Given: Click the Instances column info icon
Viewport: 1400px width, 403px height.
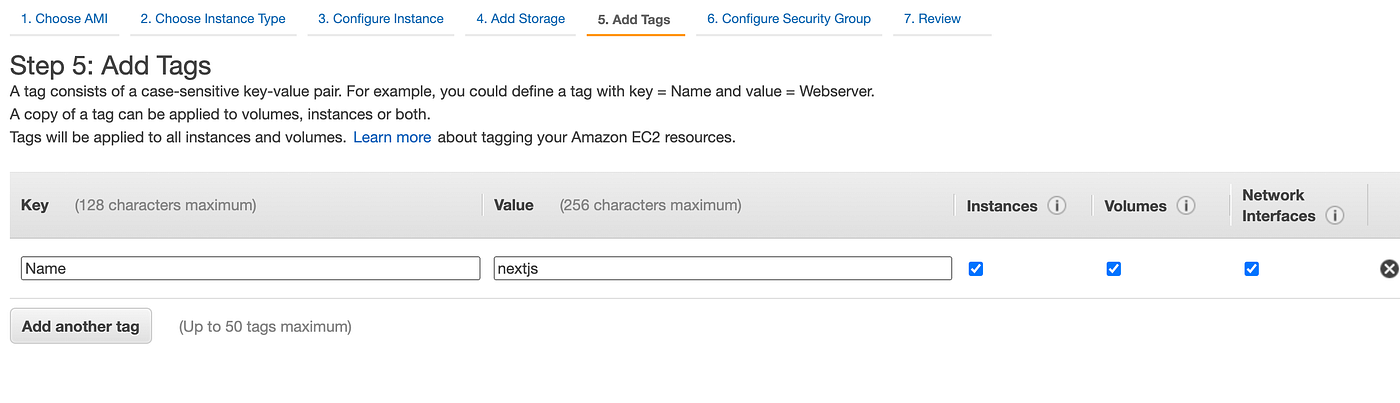Looking at the screenshot, I should (x=1056, y=206).
